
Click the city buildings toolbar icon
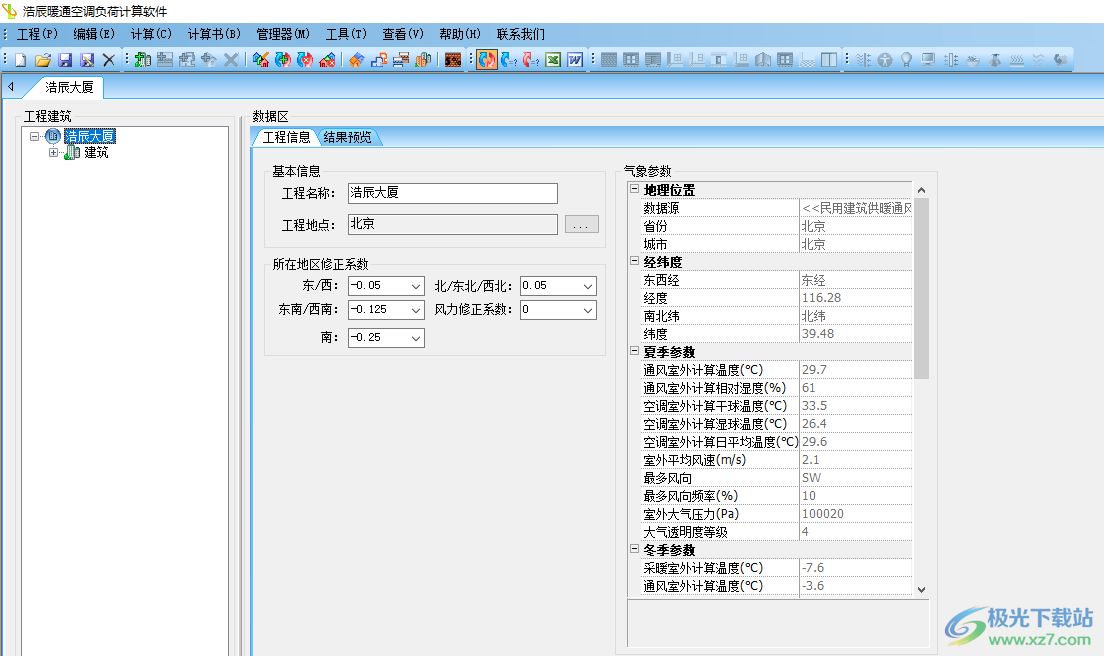[423, 60]
